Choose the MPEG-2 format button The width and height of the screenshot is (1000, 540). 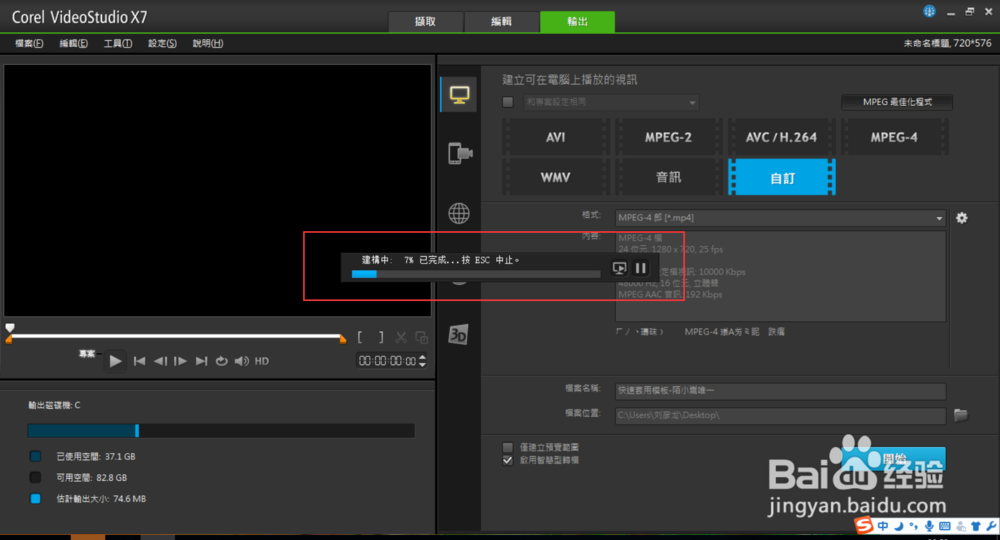(x=668, y=137)
